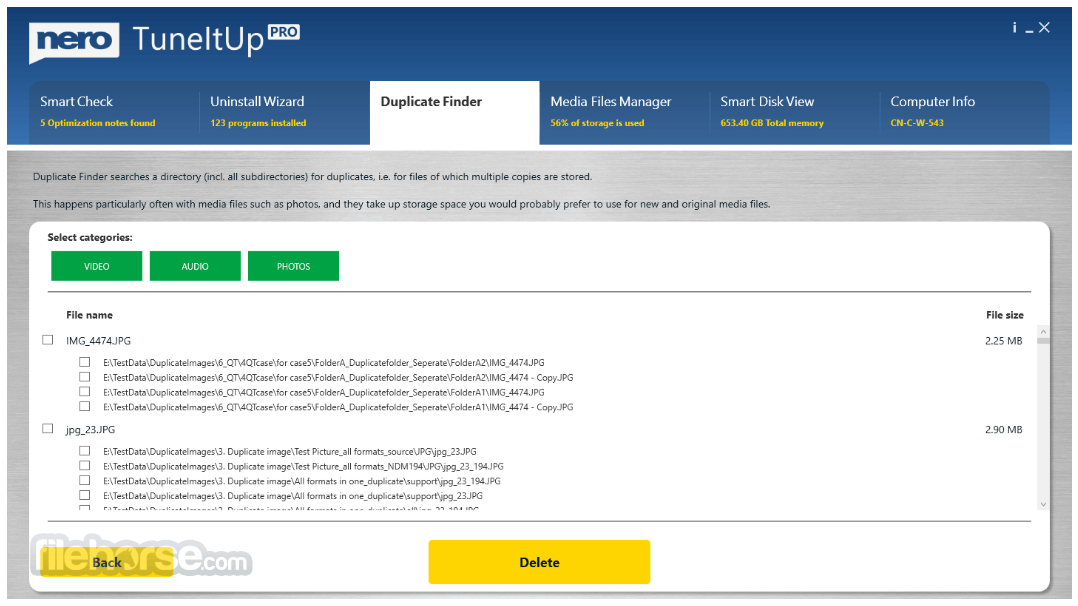Click '123 programs installed' text
This screenshot has width=1078, height=606.
tap(258, 123)
